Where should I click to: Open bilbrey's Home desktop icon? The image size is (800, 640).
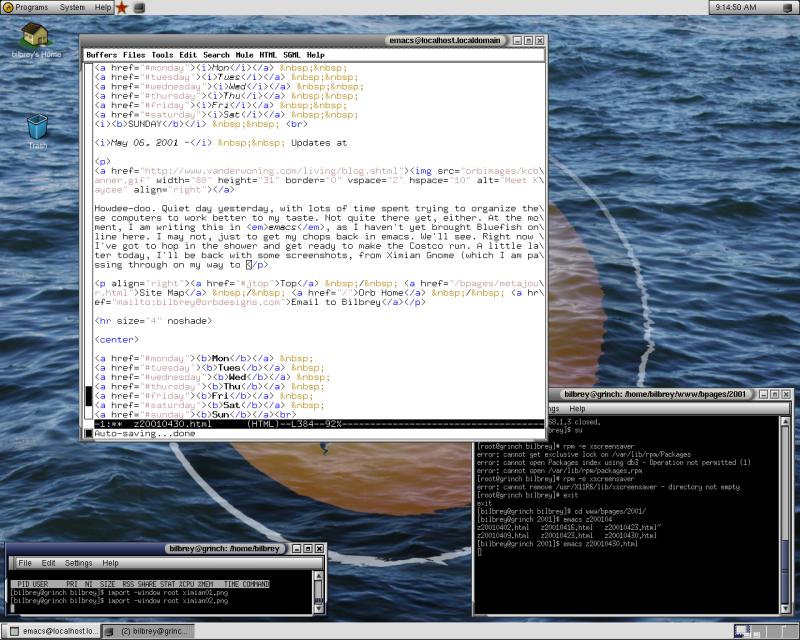tap(36, 35)
